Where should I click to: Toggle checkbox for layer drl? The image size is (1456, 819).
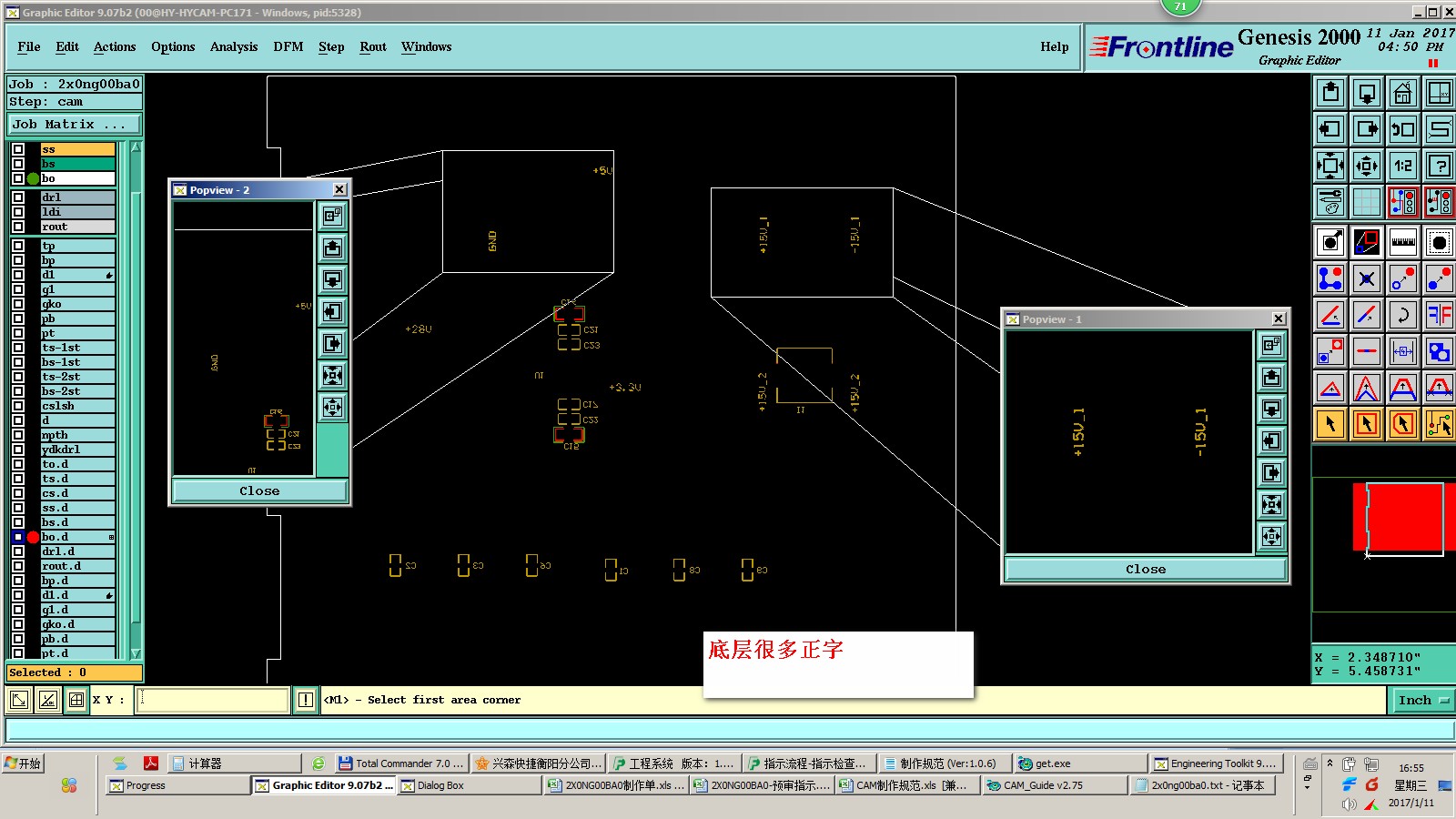(x=18, y=197)
